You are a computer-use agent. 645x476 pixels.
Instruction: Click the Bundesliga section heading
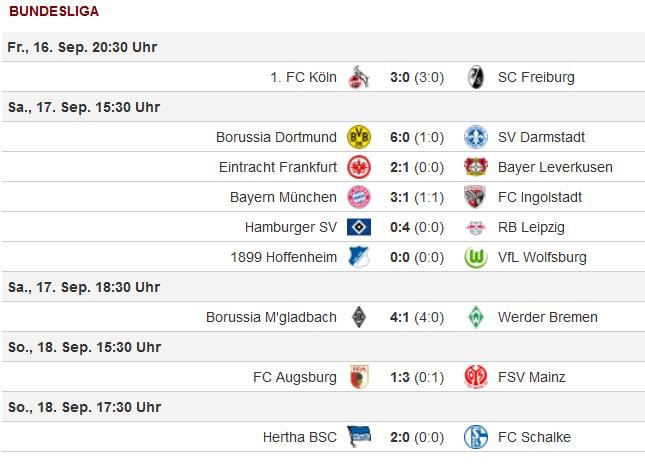pyautogui.click(x=53, y=11)
